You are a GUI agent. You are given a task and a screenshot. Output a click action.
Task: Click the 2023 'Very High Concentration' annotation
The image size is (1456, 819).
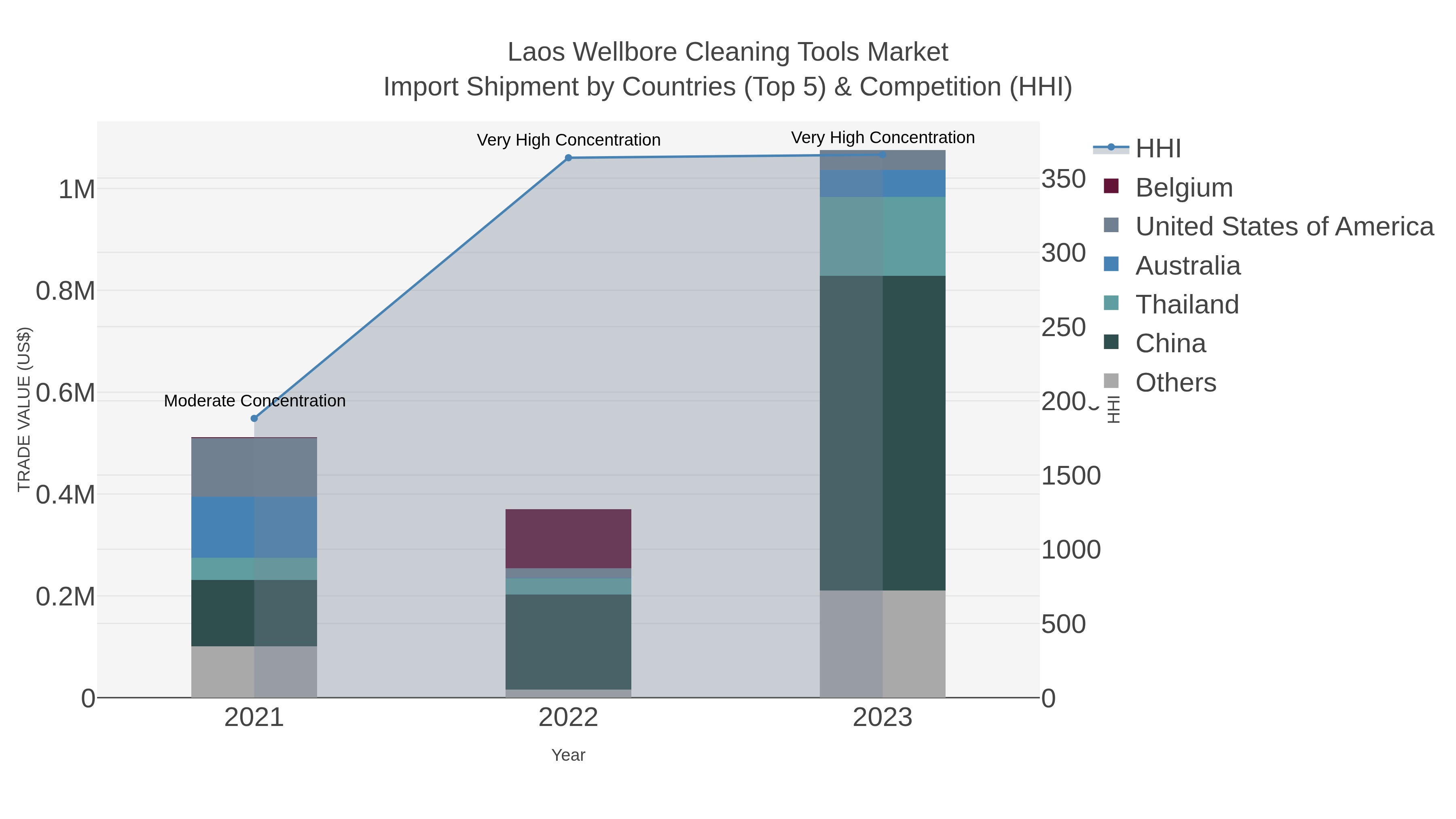click(883, 138)
